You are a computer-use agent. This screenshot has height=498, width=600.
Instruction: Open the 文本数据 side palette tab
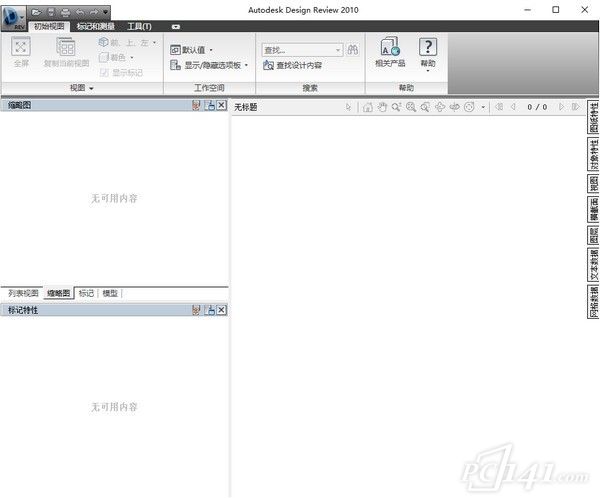point(593,265)
